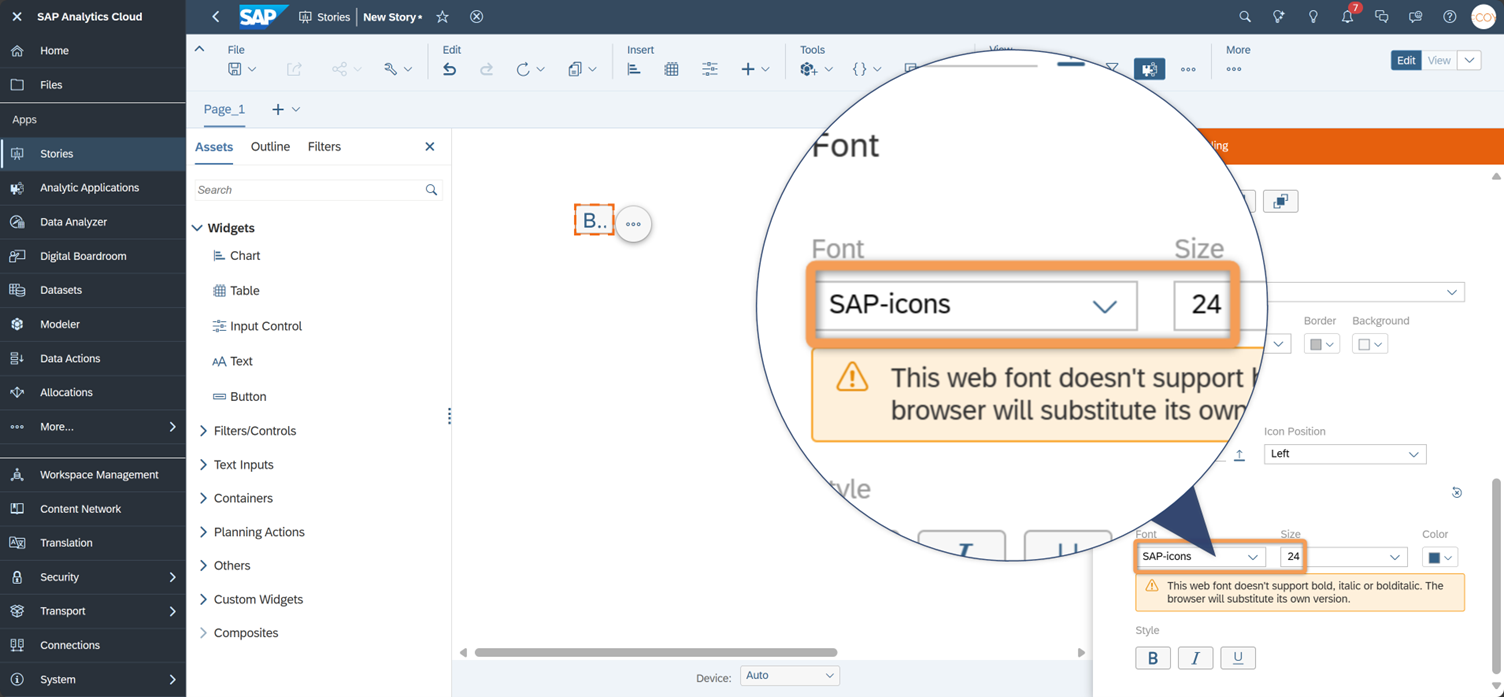Select the Assets tab
Screen dimensions: 1504x697
click(x=214, y=147)
